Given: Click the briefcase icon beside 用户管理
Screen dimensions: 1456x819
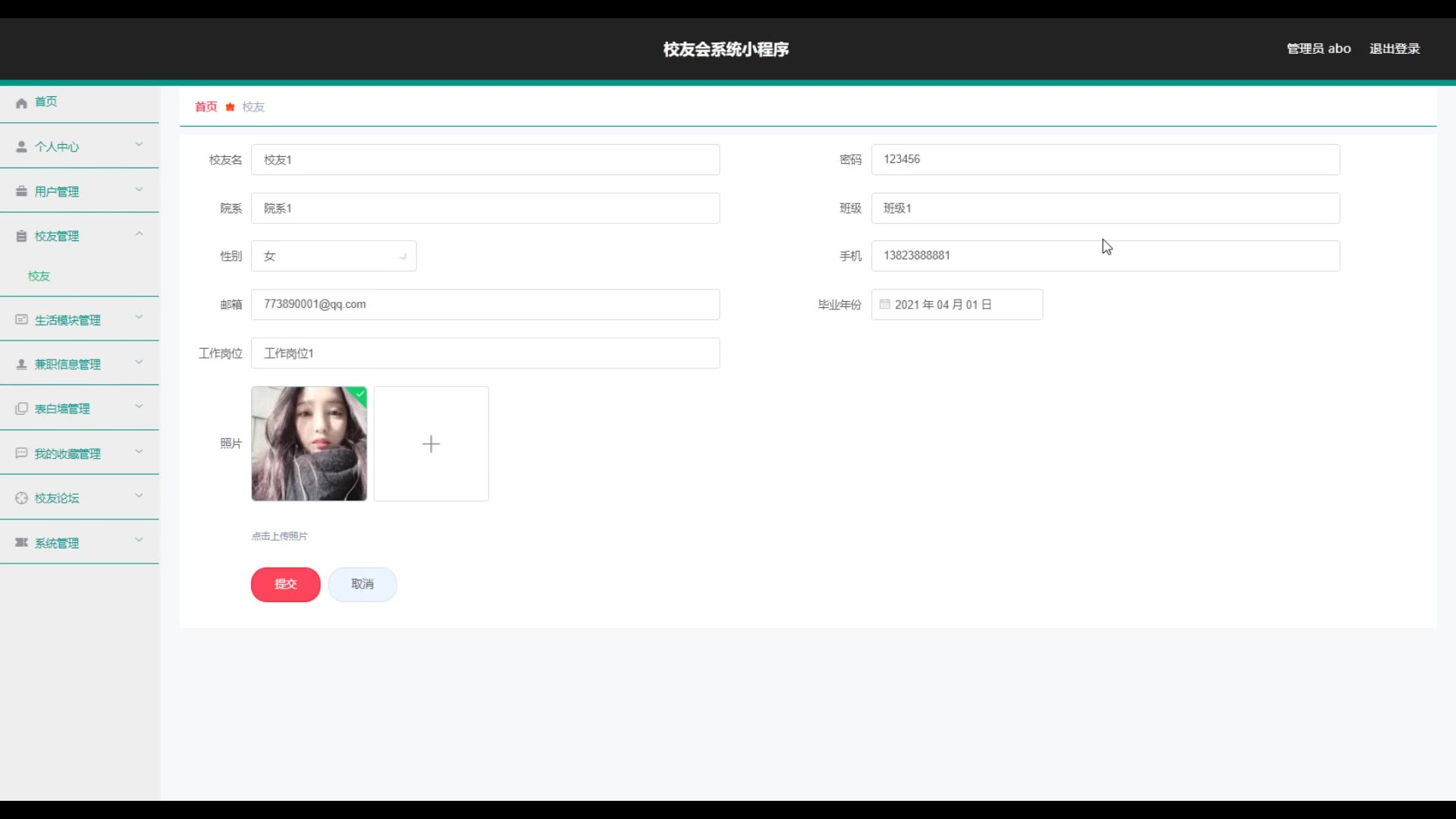Looking at the screenshot, I should 21,191.
